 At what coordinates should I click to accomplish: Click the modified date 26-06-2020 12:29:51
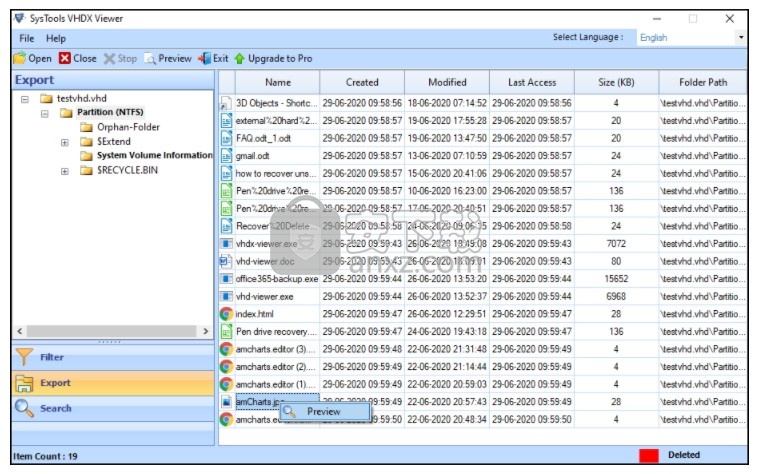tap(447, 314)
